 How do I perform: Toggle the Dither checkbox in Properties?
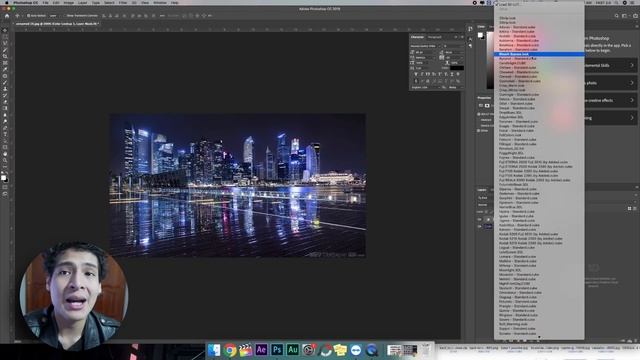479,131
